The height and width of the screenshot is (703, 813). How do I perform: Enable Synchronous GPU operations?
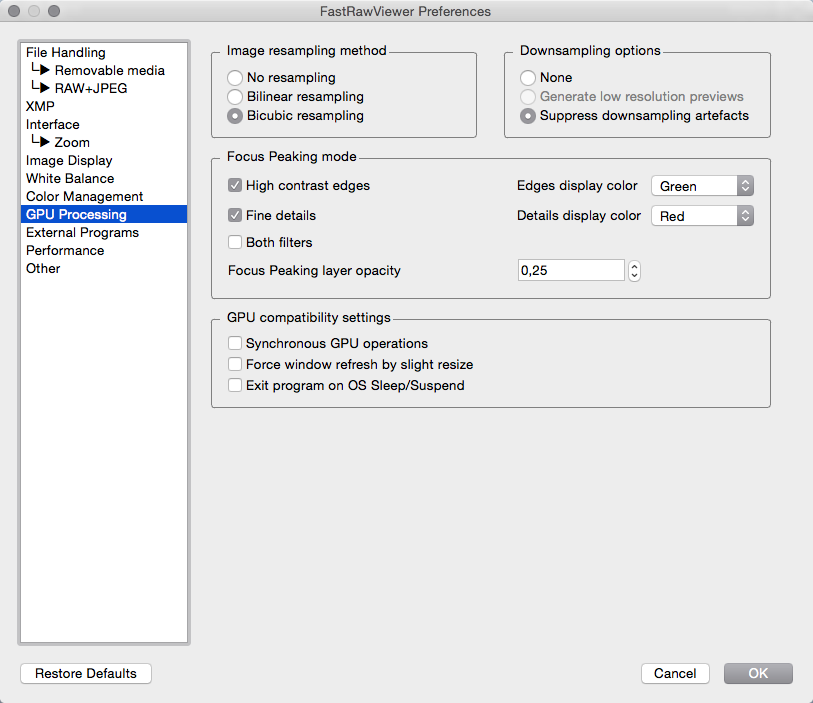[x=235, y=343]
